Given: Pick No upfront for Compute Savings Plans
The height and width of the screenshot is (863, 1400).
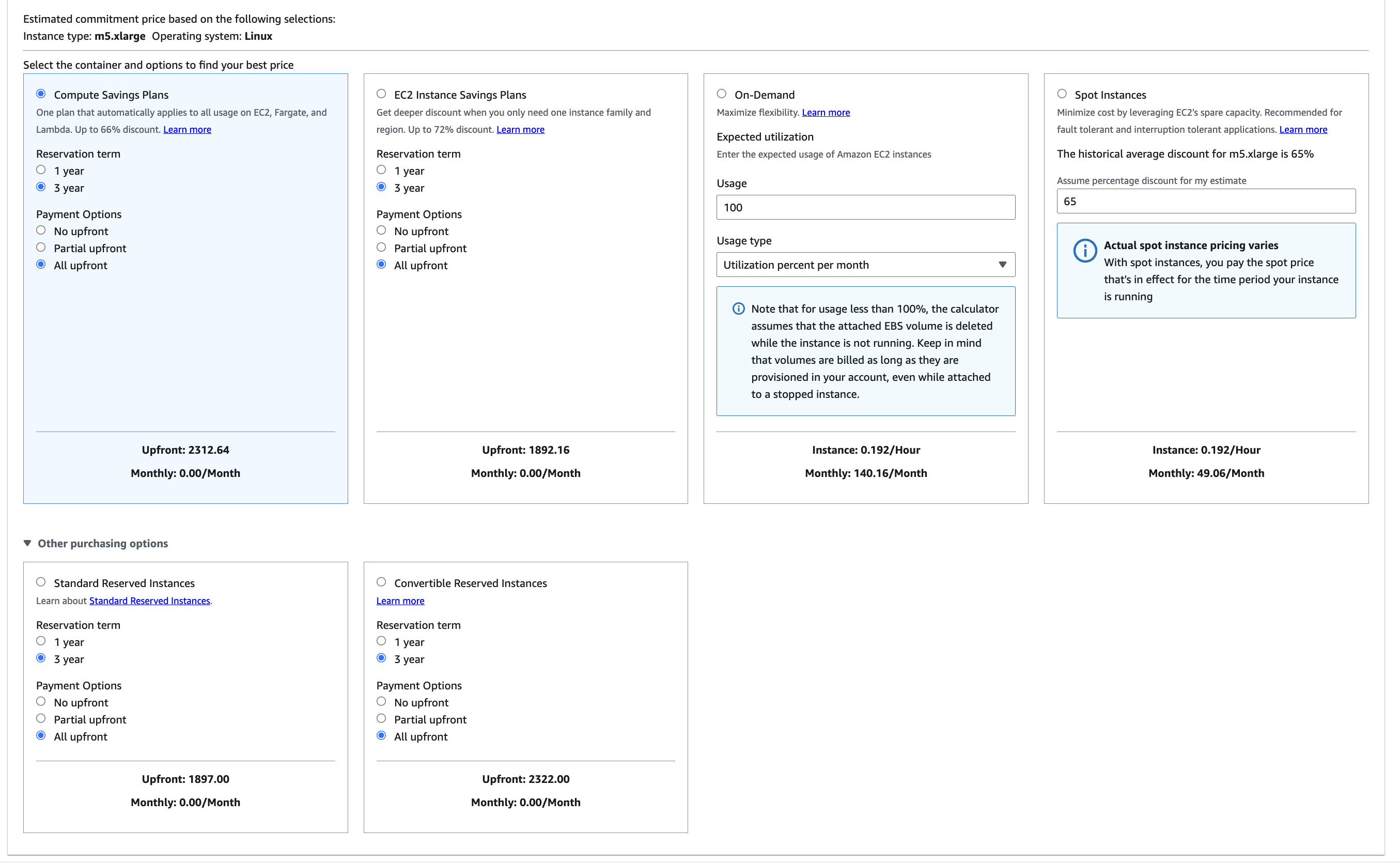Looking at the screenshot, I should [x=41, y=230].
